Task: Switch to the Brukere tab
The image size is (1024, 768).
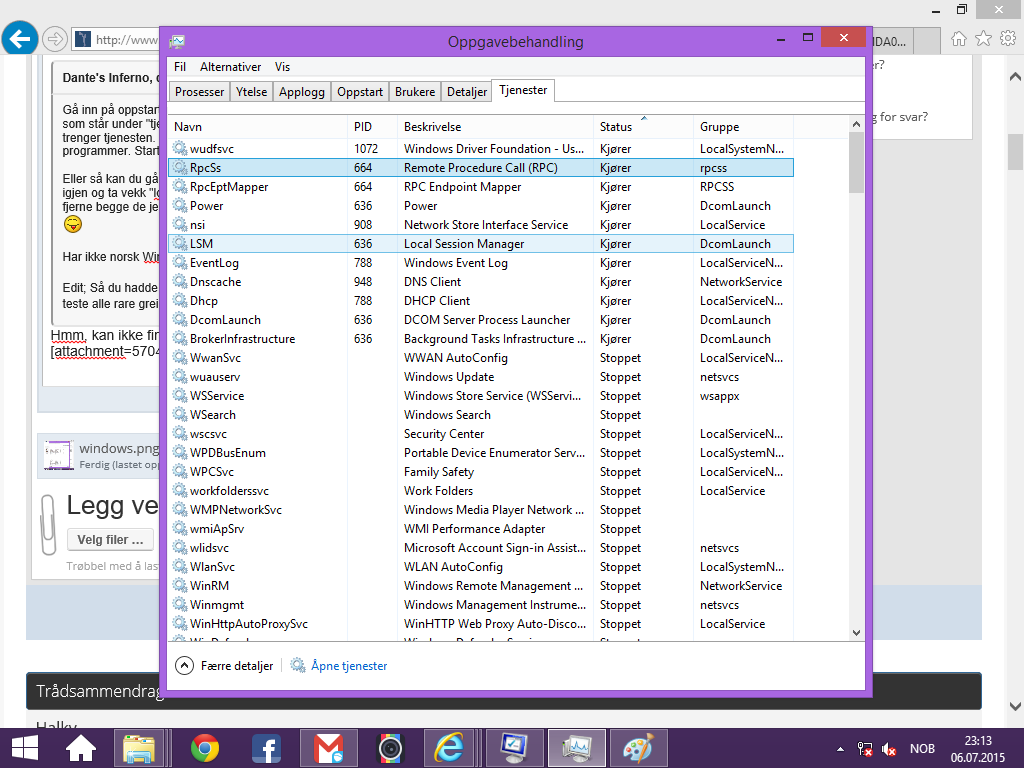Action: coord(415,92)
